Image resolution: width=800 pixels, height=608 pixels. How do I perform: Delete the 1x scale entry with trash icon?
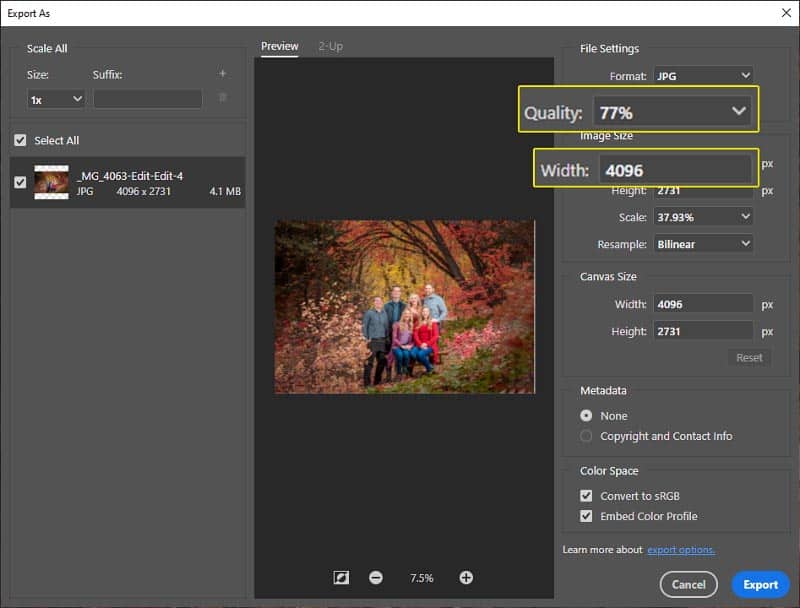pyautogui.click(x=222, y=97)
